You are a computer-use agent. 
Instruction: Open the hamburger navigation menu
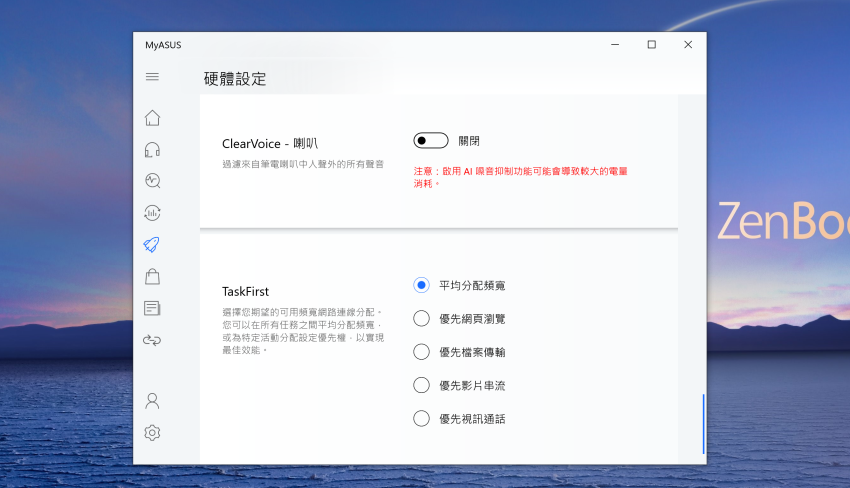(x=152, y=77)
